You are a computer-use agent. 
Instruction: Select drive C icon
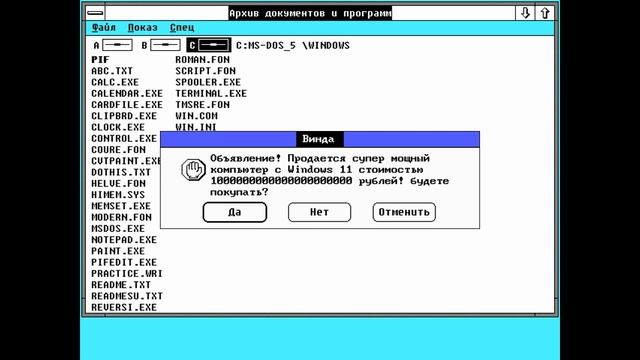209,45
